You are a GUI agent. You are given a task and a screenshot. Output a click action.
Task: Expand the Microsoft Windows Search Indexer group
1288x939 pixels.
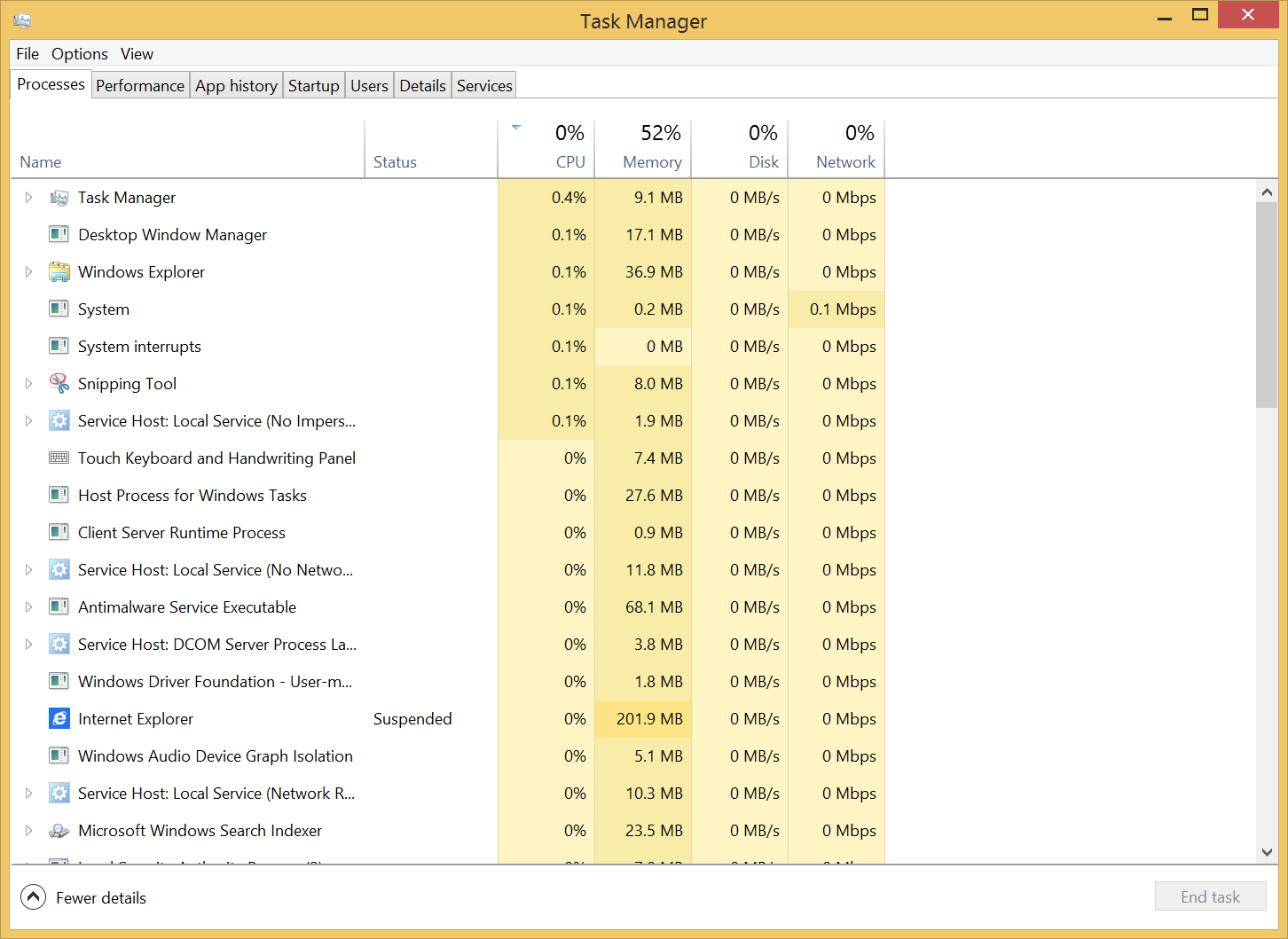[28, 831]
